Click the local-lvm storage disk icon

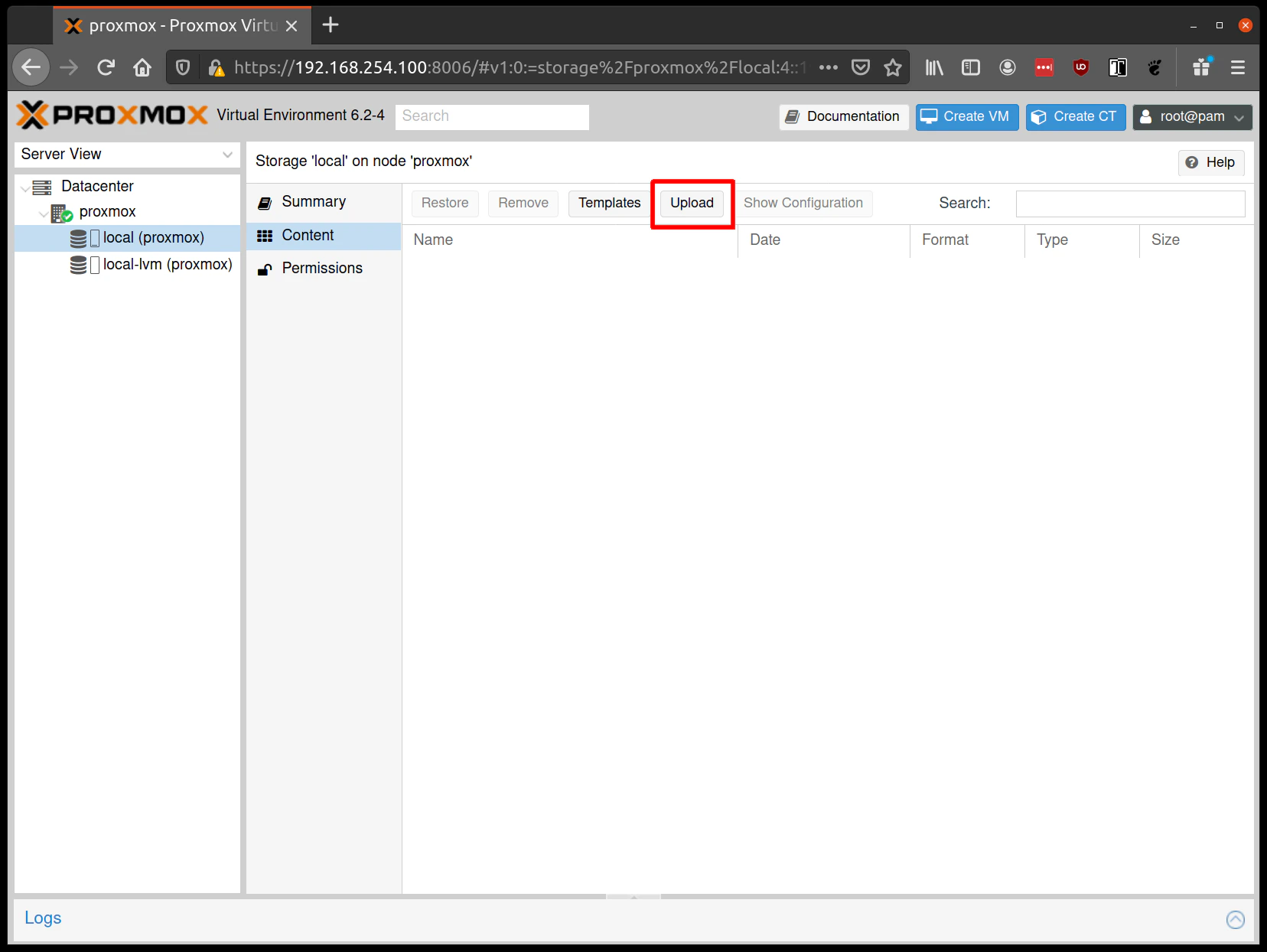coord(78,265)
